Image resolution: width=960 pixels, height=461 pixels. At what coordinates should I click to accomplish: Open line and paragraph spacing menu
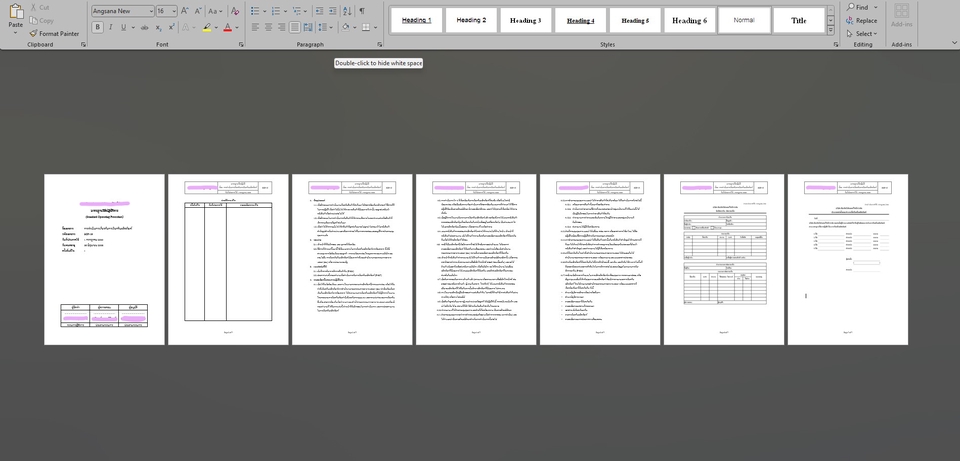tap(324, 28)
